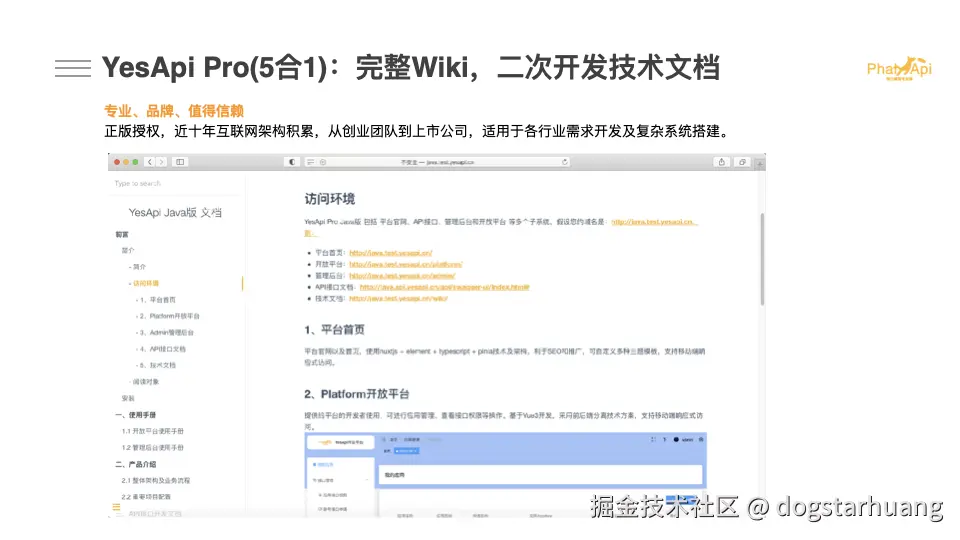Open the '简介' parent entry in sidebar
The height and width of the screenshot is (540, 960).
(127, 250)
